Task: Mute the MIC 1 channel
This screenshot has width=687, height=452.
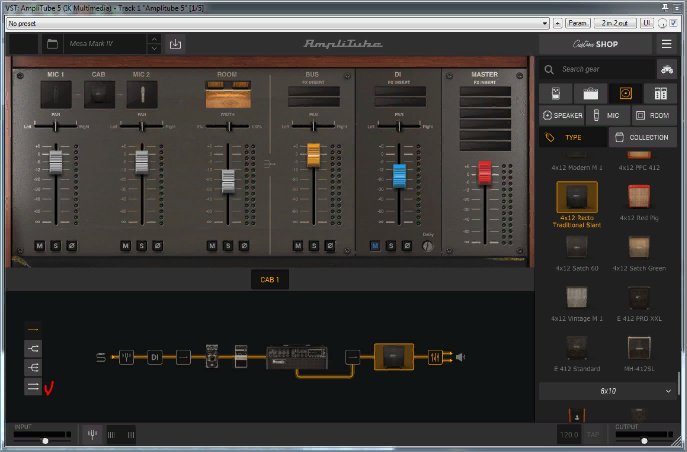Action: coord(39,246)
